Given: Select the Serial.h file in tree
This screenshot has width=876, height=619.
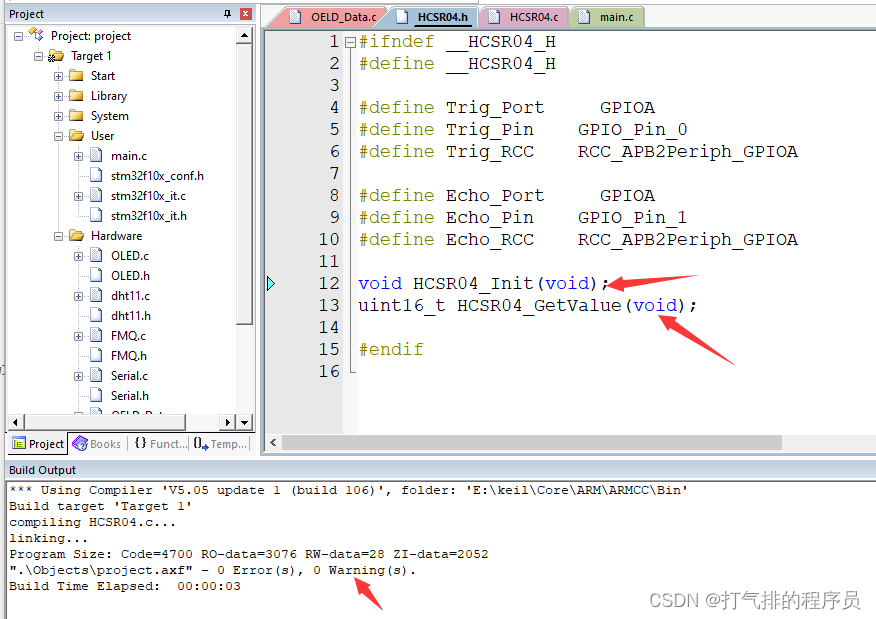Looking at the screenshot, I should (128, 395).
